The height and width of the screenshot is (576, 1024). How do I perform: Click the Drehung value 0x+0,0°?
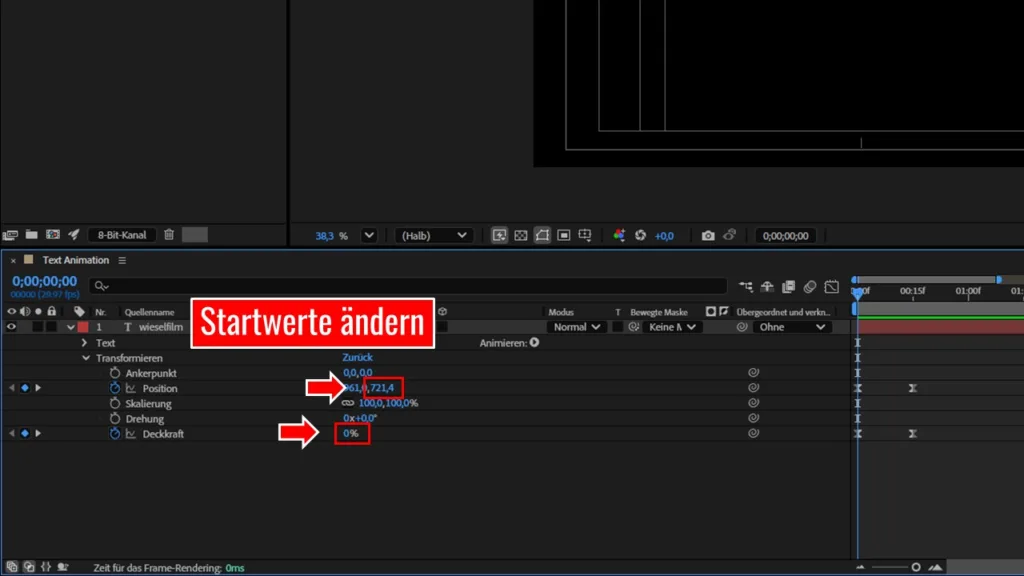pos(360,419)
